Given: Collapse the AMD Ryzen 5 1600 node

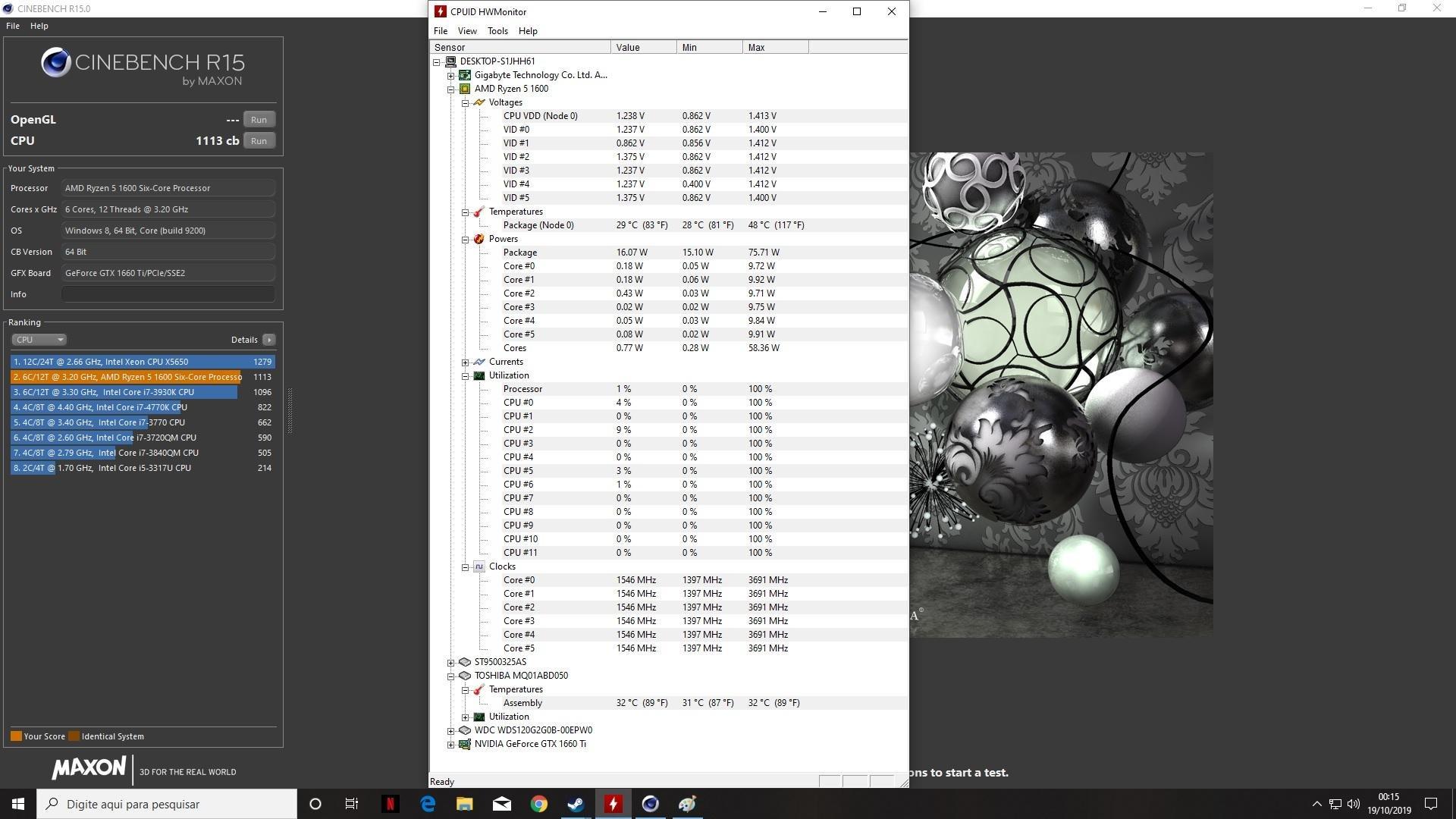Looking at the screenshot, I should 451,89.
